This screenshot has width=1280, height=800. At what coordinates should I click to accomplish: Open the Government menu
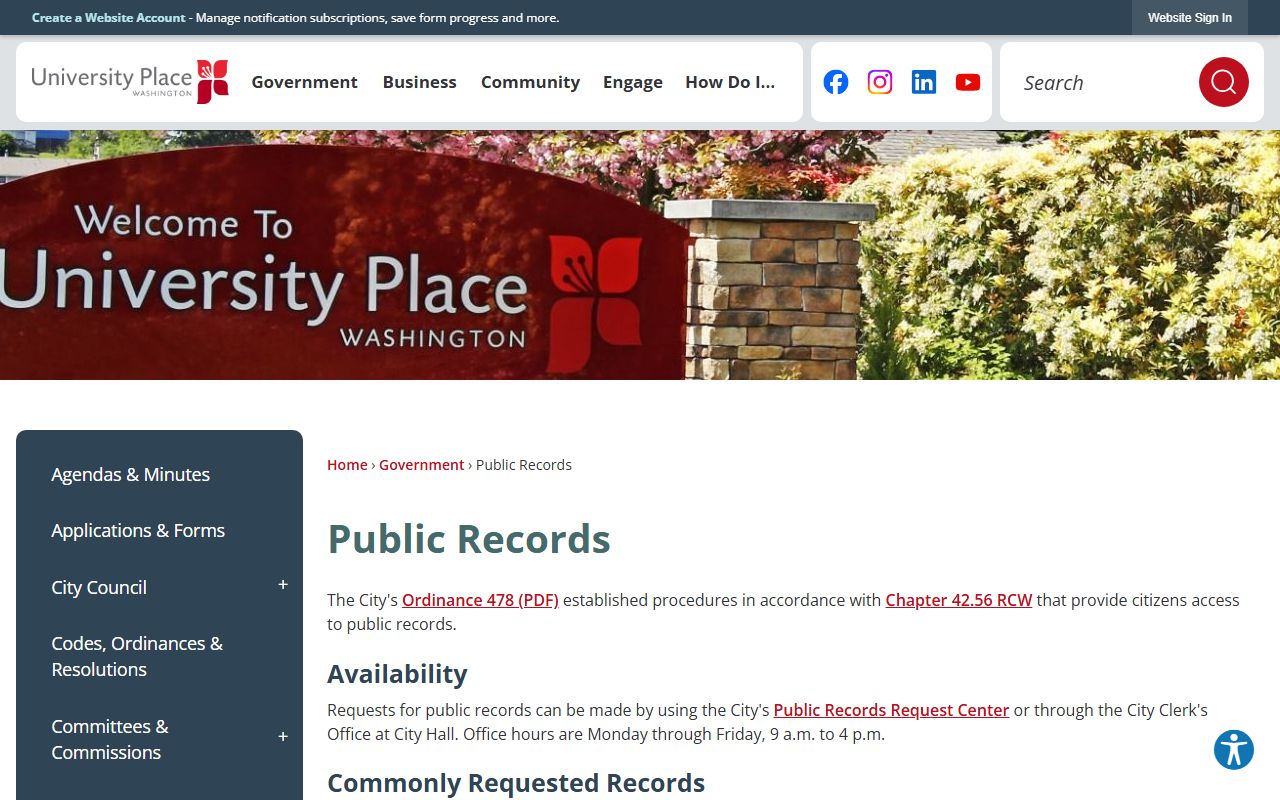304,82
